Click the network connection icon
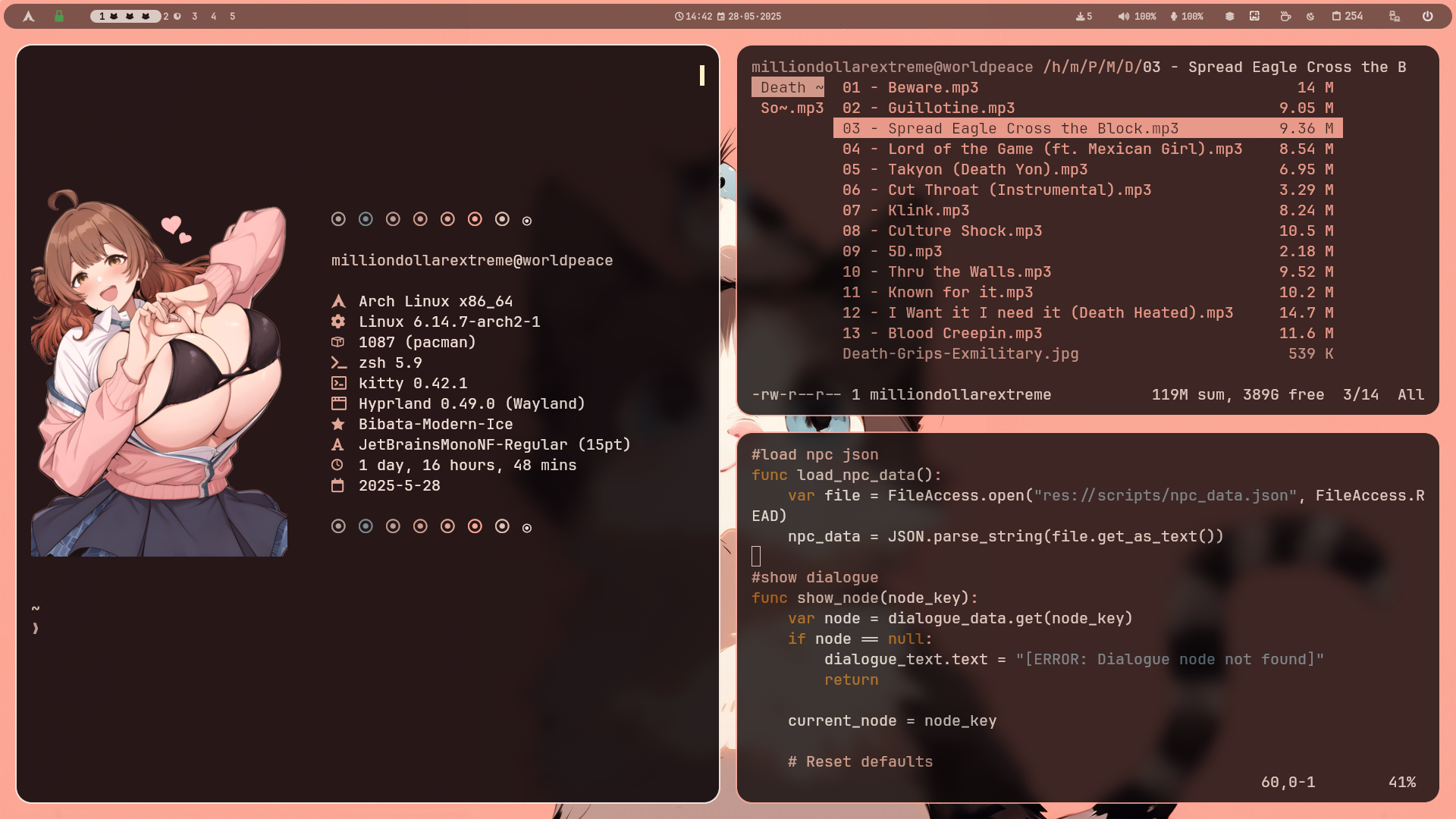 (x=1394, y=16)
